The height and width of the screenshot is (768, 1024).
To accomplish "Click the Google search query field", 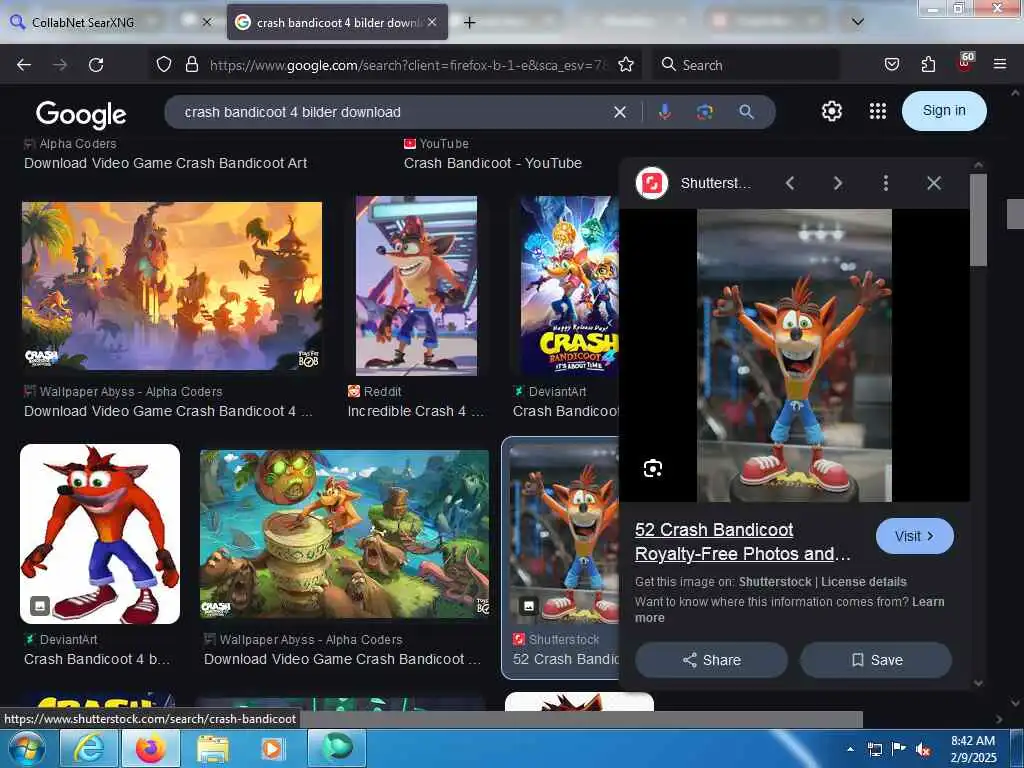I will pos(392,112).
